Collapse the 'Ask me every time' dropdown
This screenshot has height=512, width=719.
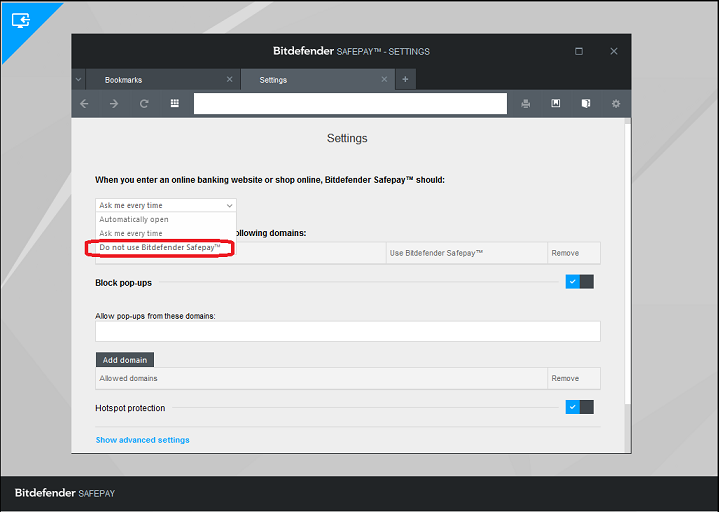[166, 205]
